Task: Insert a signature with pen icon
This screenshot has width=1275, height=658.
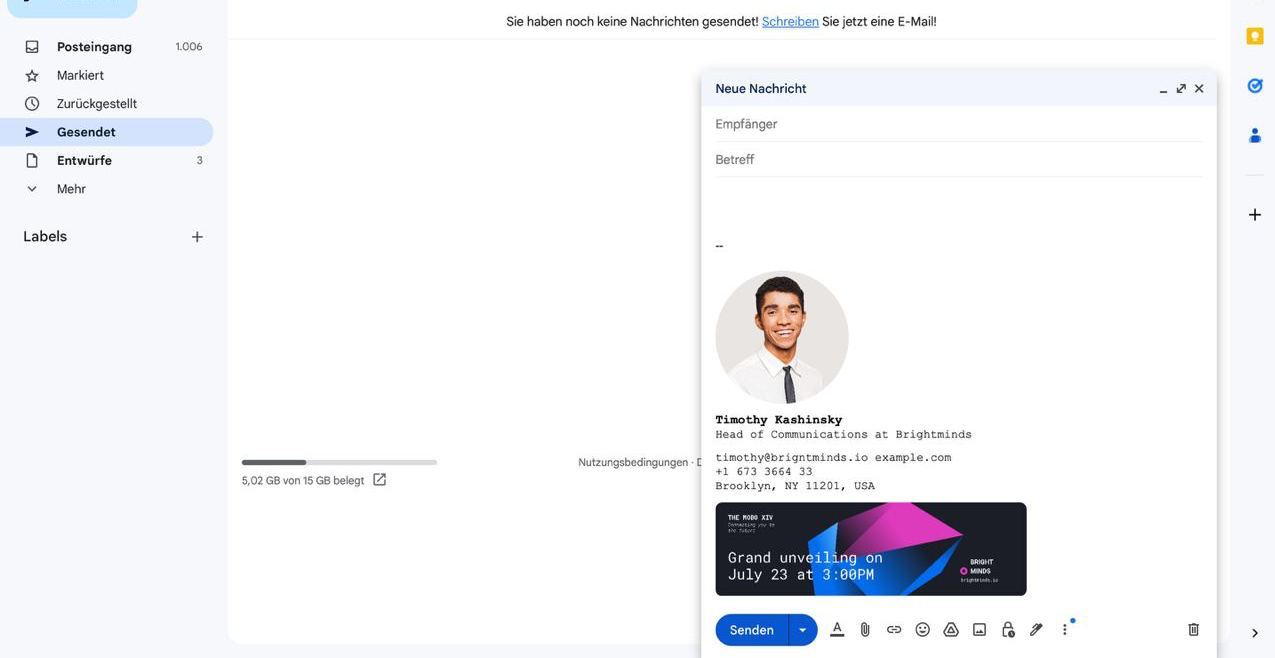Action: pos(1036,630)
